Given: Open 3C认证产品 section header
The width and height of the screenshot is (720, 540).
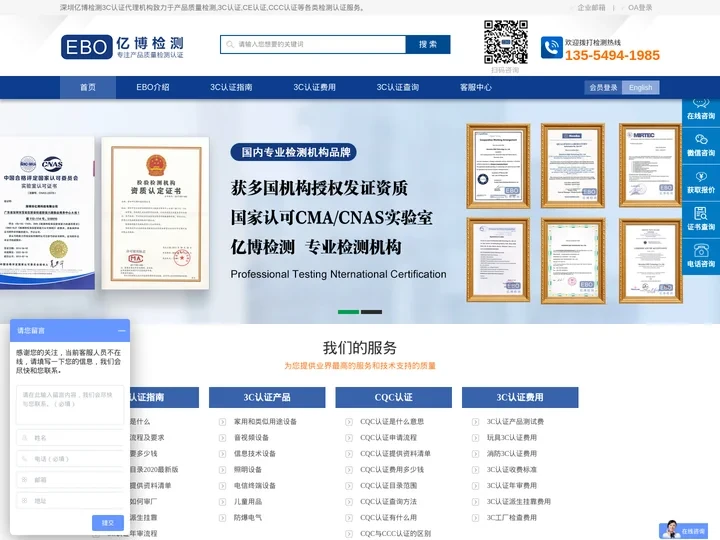Looking at the screenshot, I should (267, 397).
